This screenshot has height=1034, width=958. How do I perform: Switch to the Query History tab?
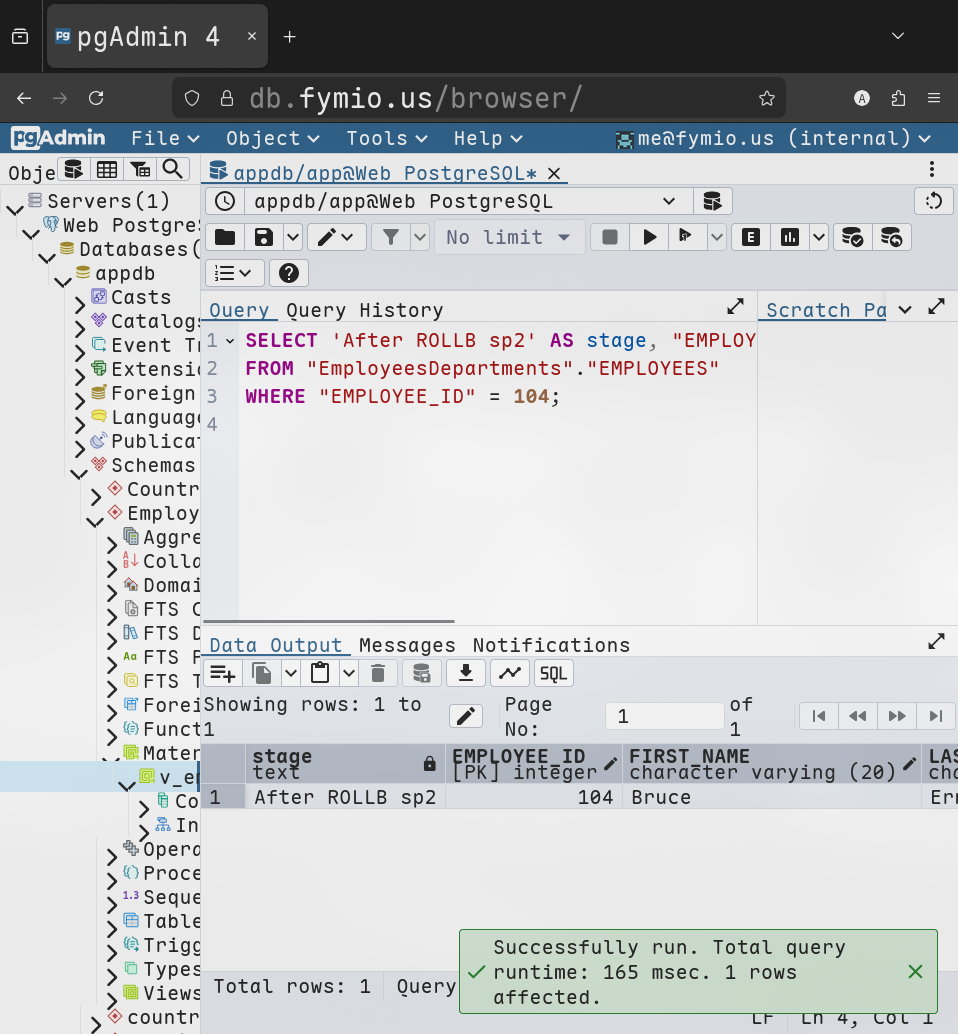(364, 310)
